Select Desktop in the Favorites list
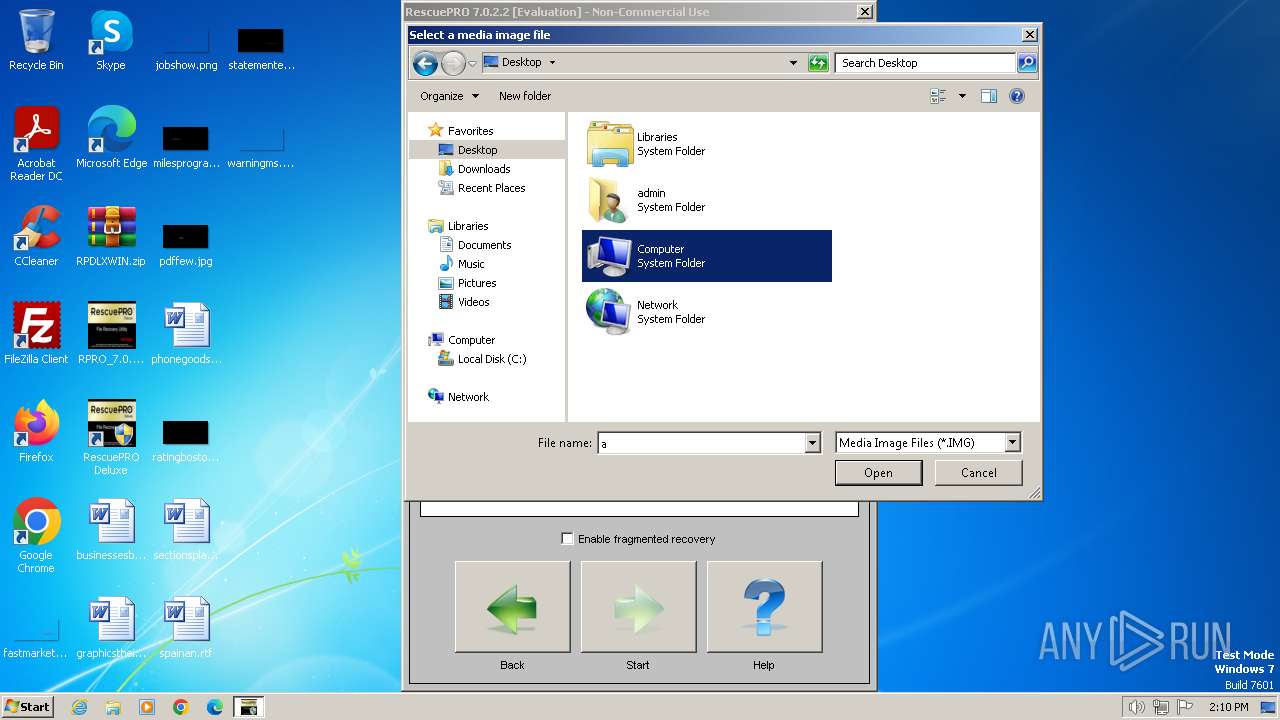1280x720 pixels. point(477,150)
